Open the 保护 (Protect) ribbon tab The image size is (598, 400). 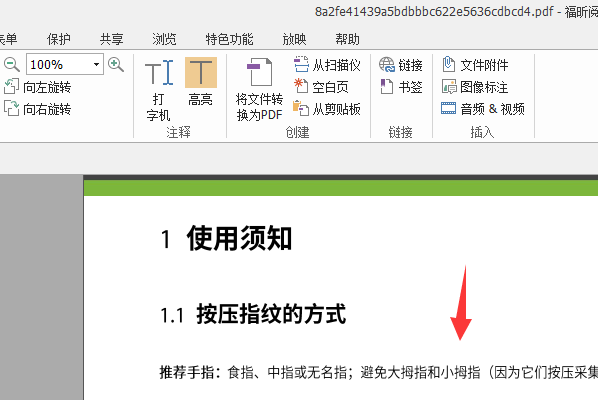[59, 39]
